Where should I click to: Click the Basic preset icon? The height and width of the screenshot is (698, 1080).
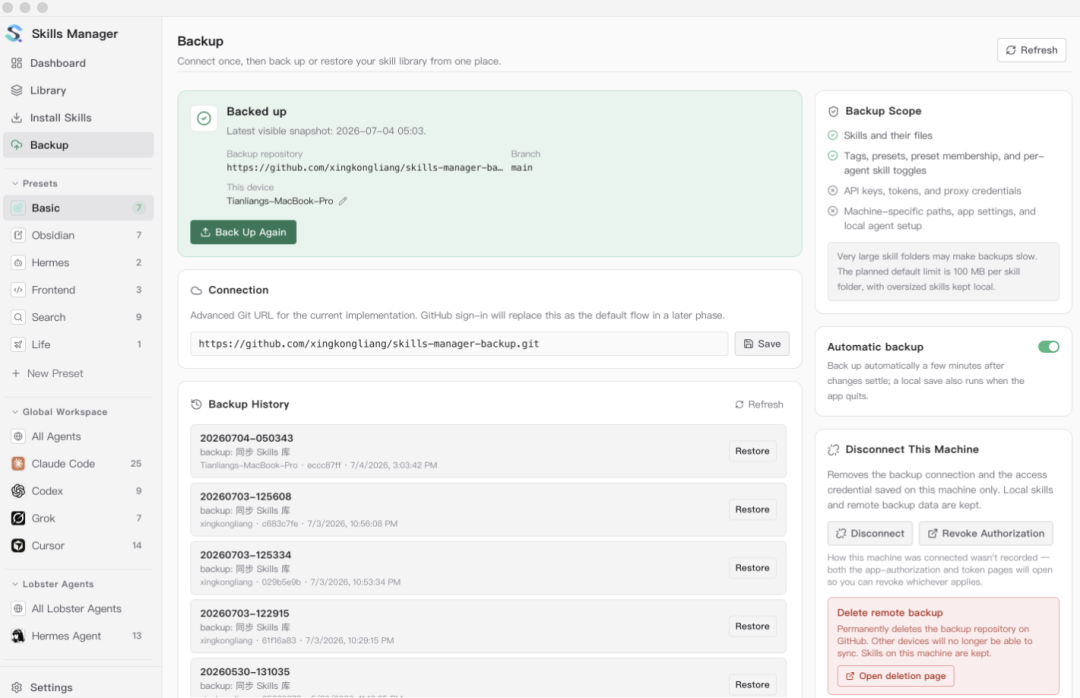(x=19, y=208)
